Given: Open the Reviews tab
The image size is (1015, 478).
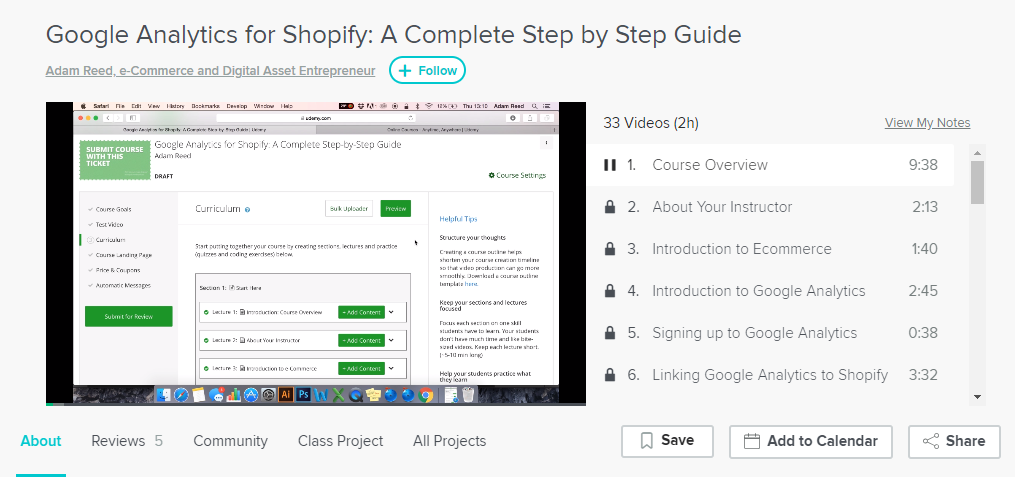Looking at the screenshot, I should (118, 441).
